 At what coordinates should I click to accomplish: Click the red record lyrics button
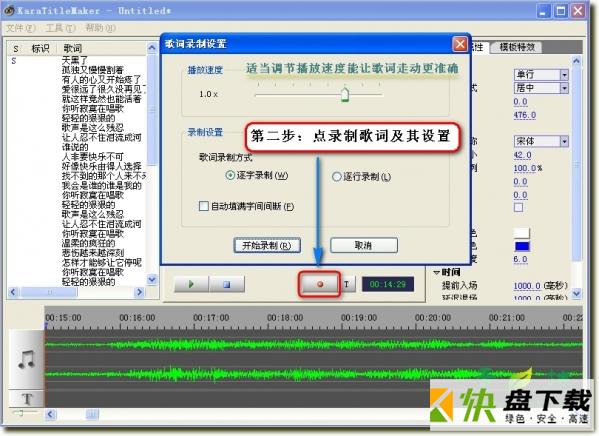click(x=320, y=284)
